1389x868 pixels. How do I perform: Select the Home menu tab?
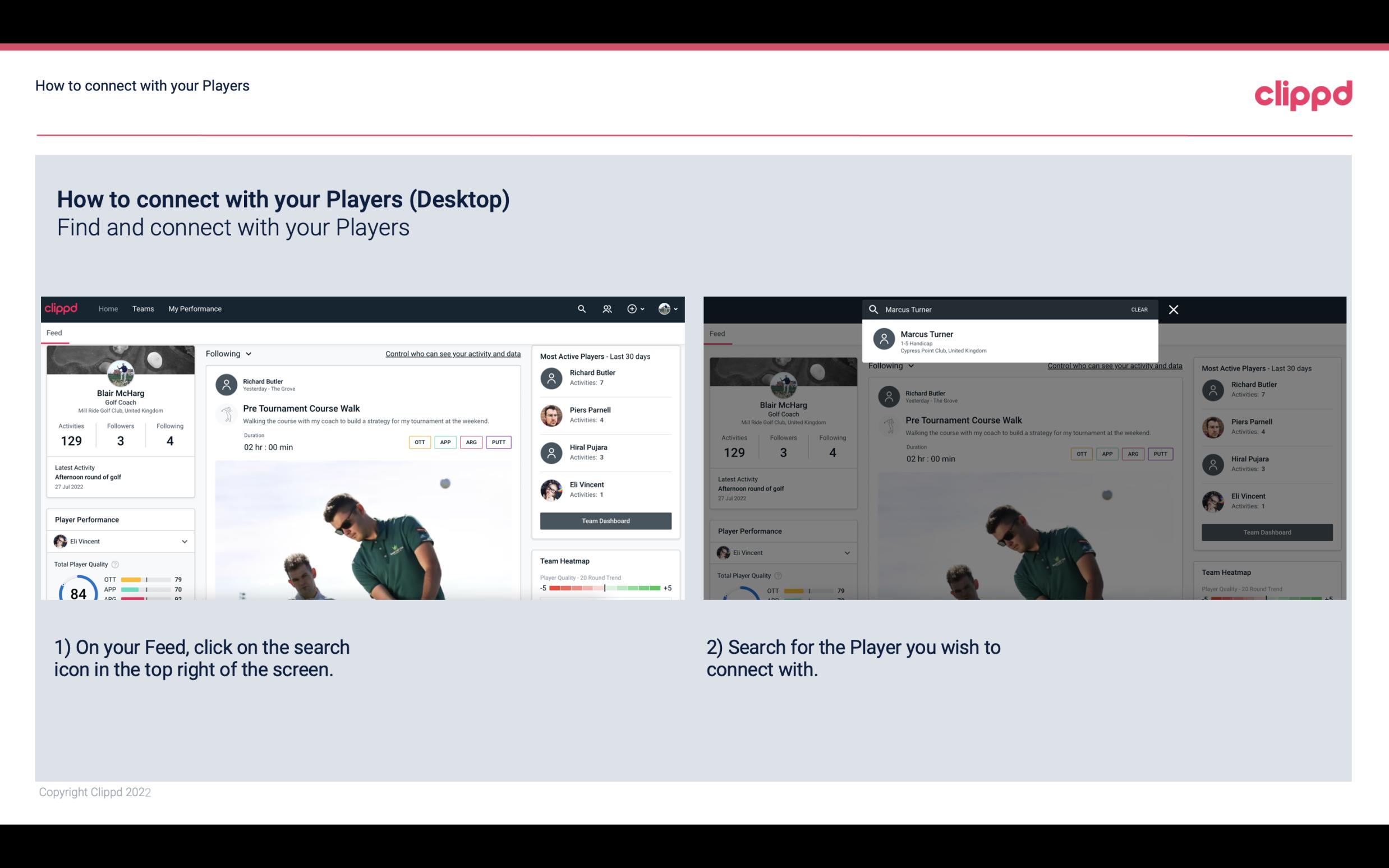108,308
